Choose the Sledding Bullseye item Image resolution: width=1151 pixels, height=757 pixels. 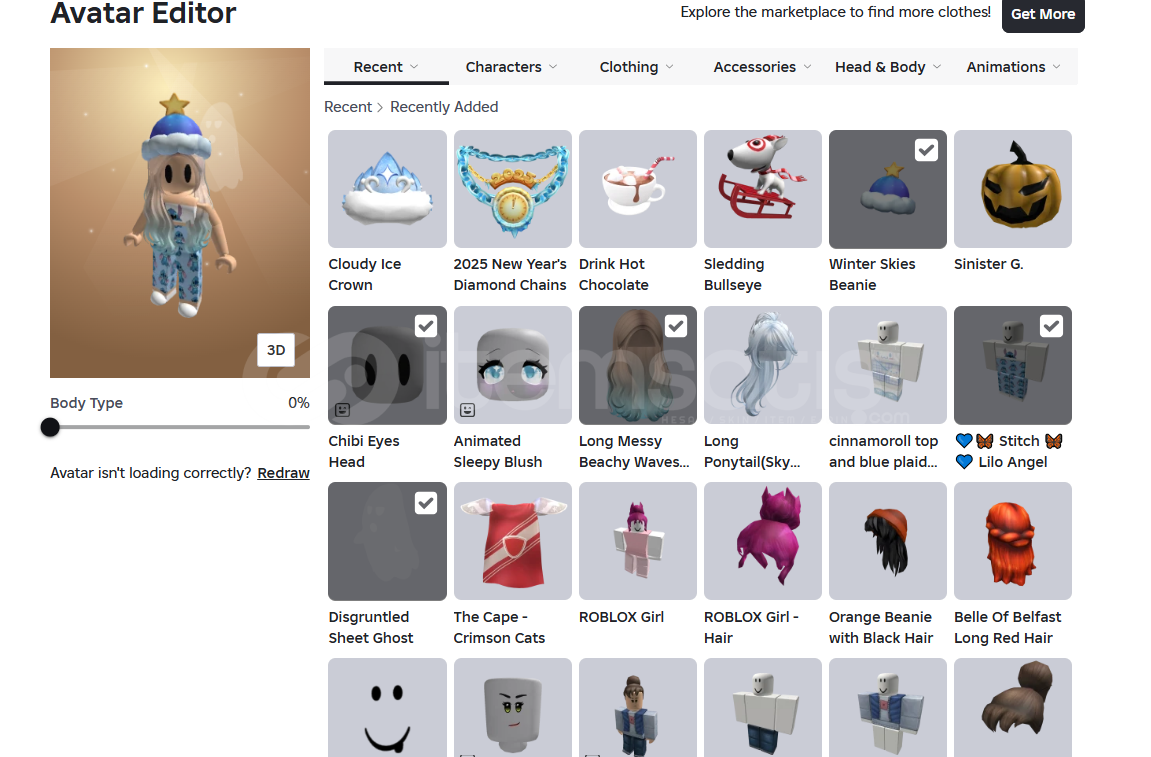click(x=763, y=189)
